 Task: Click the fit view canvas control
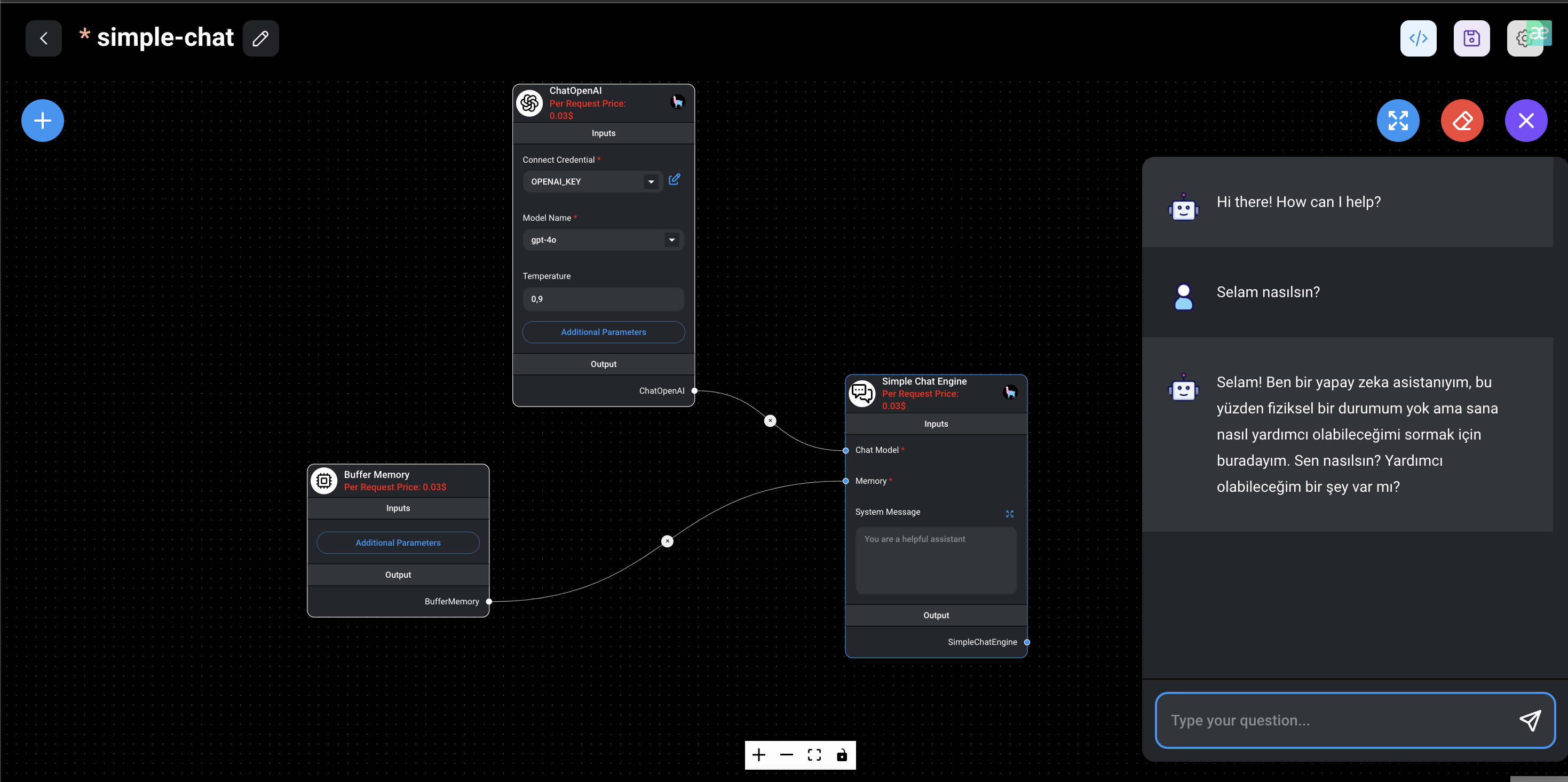[x=814, y=755]
